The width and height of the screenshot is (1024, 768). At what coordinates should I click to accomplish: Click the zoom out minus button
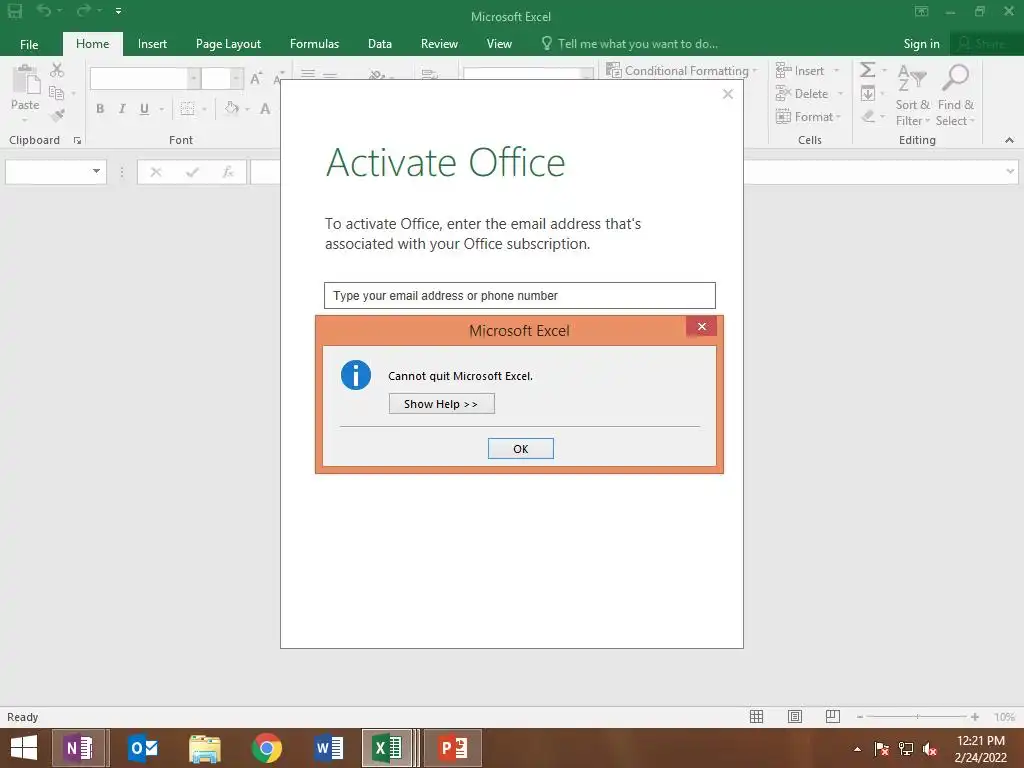click(x=860, y=717)
